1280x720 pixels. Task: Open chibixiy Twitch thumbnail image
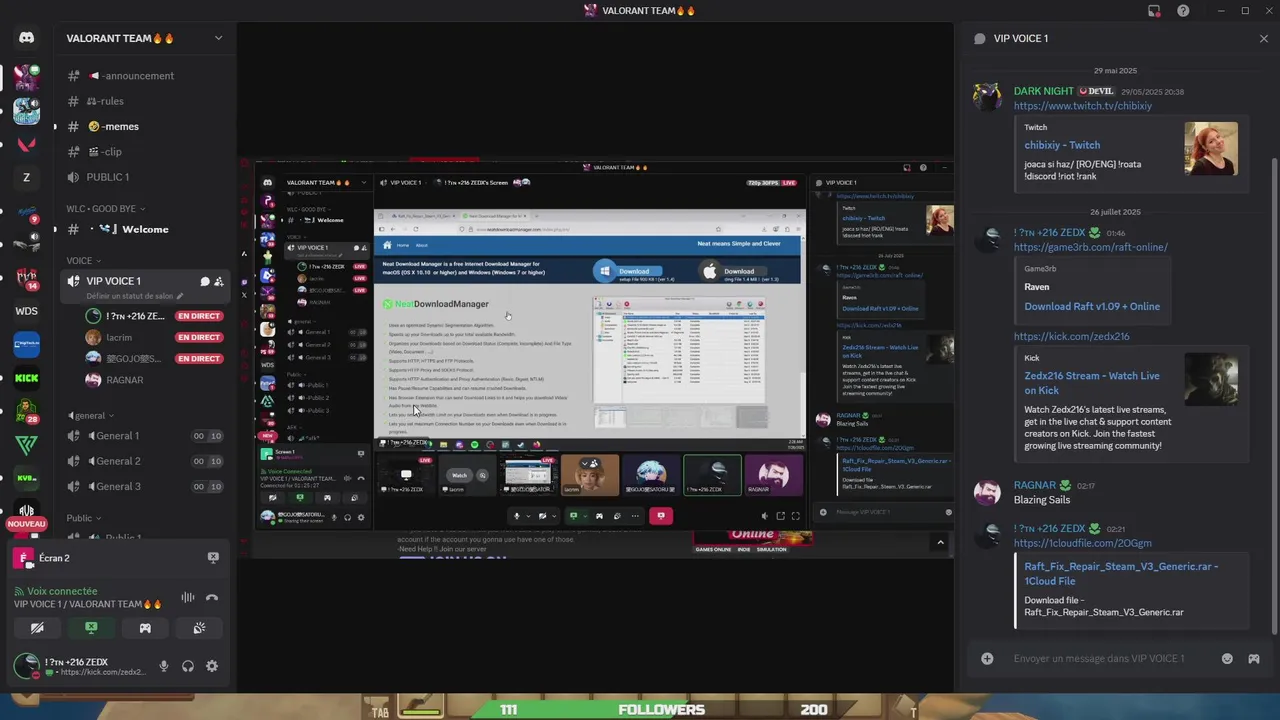(x=1210, y=148)
